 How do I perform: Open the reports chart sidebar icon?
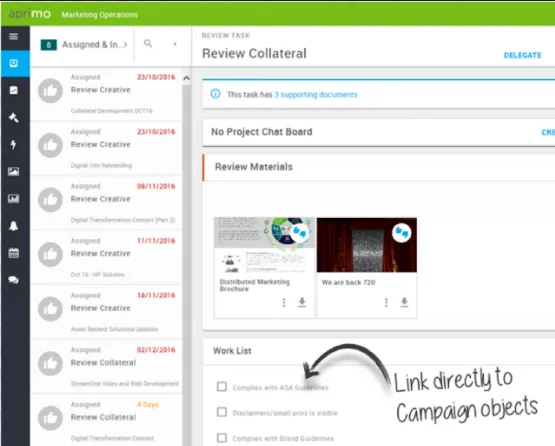click(x=13, y=199)
